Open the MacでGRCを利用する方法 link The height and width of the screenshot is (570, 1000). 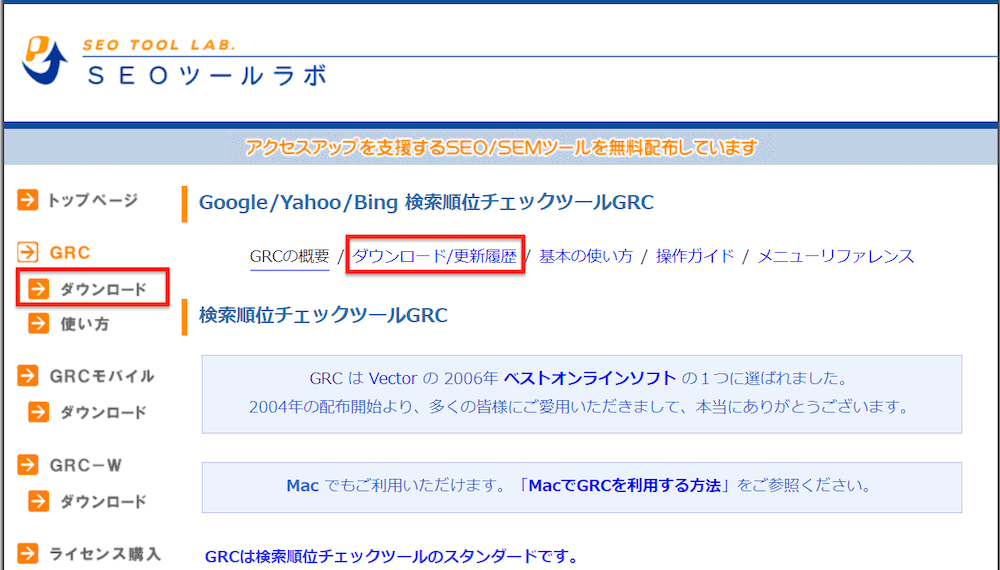click(625, 485)
